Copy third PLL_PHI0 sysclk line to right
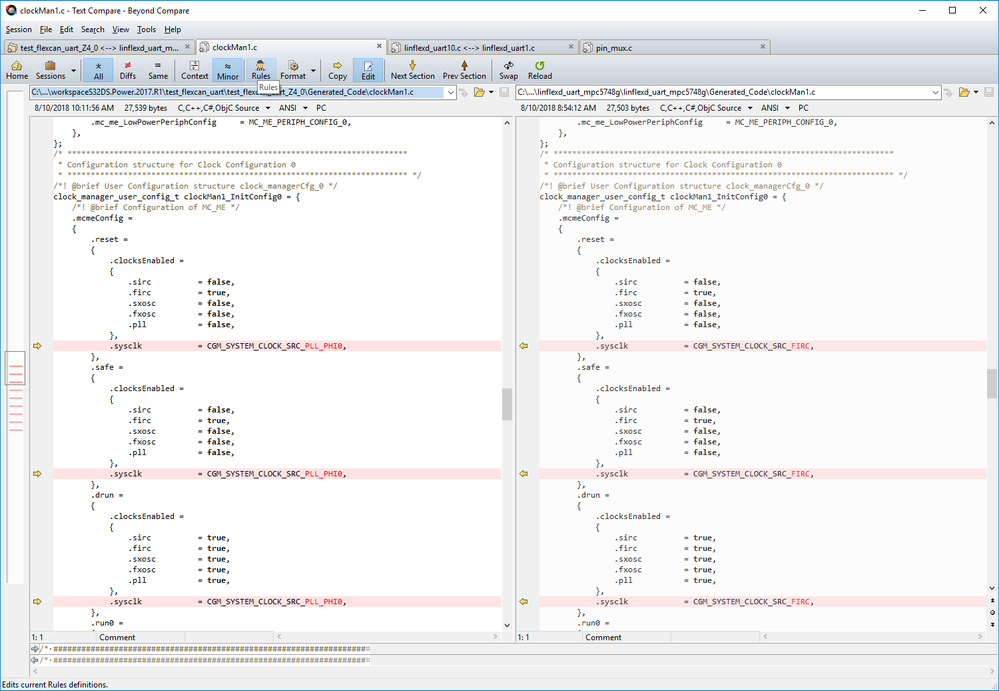This screenshot has height=691, width=999. [x=37, y=601]
